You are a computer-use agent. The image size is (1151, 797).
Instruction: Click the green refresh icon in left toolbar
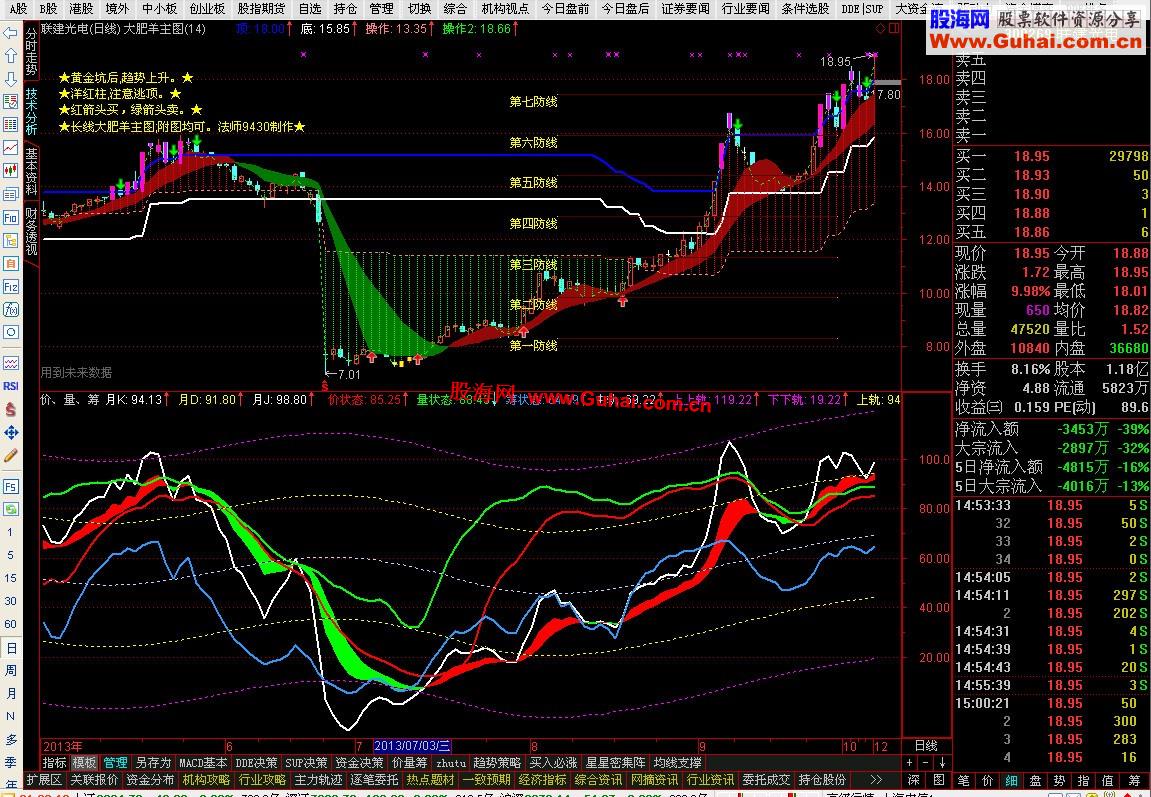click(10, 509)
